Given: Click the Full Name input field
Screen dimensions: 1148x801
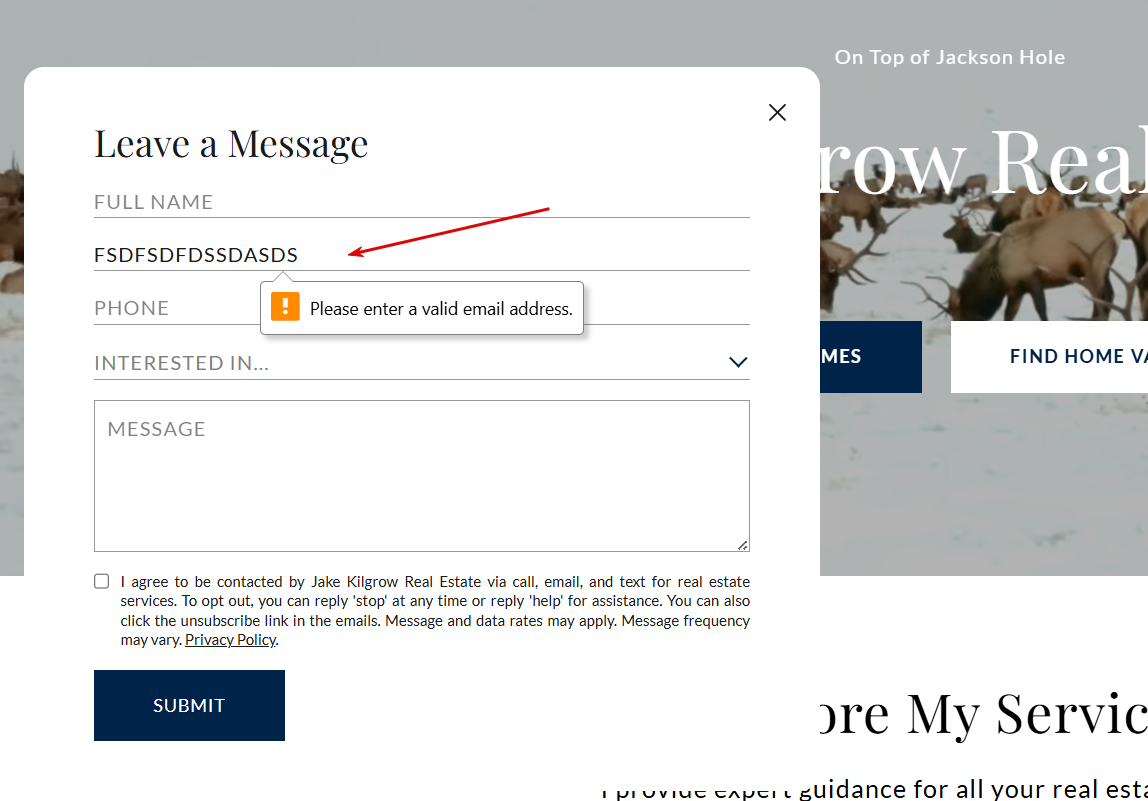Looking at the screenshot, I should point(422,202).
